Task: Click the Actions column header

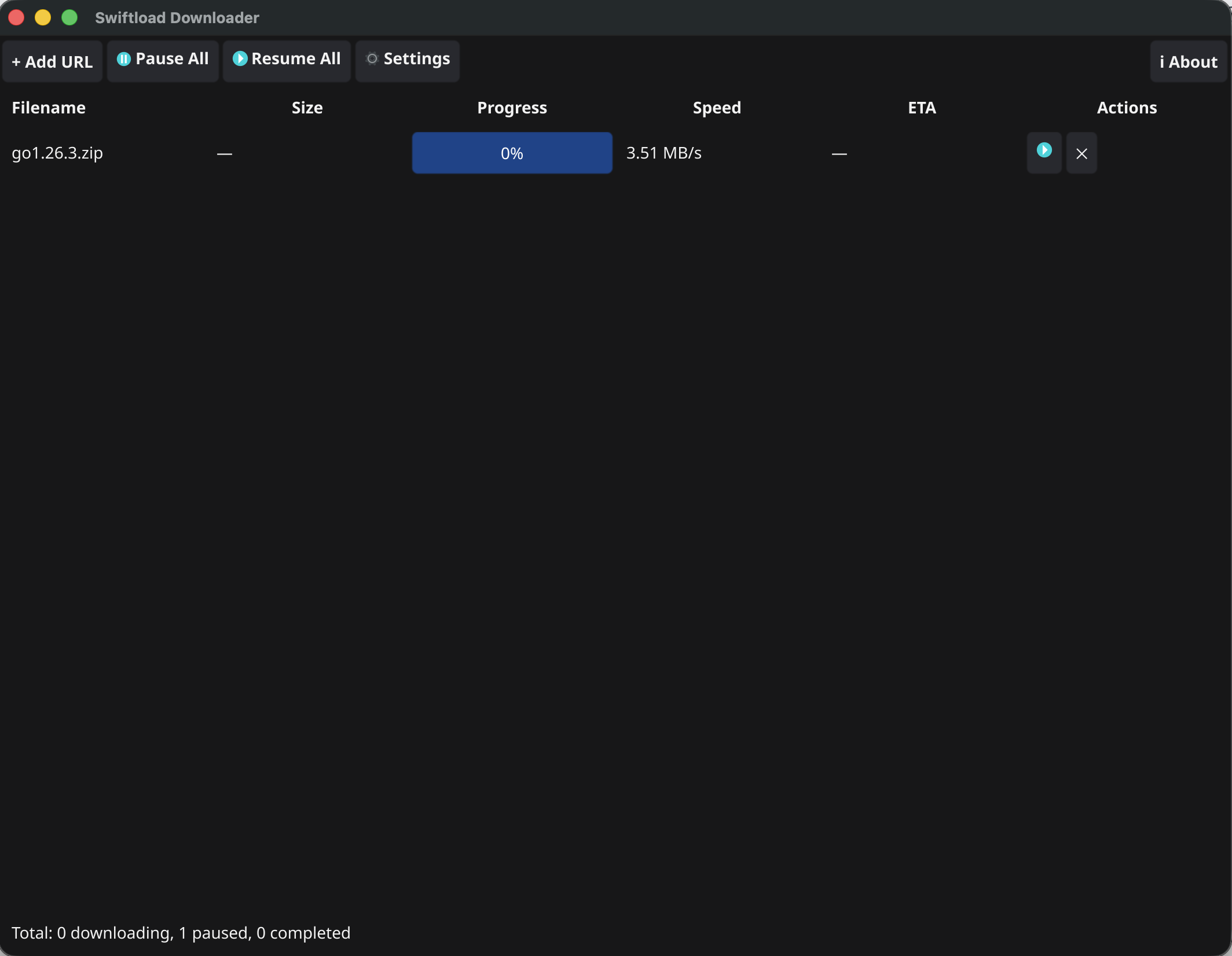Action: tap(1127, 108)
